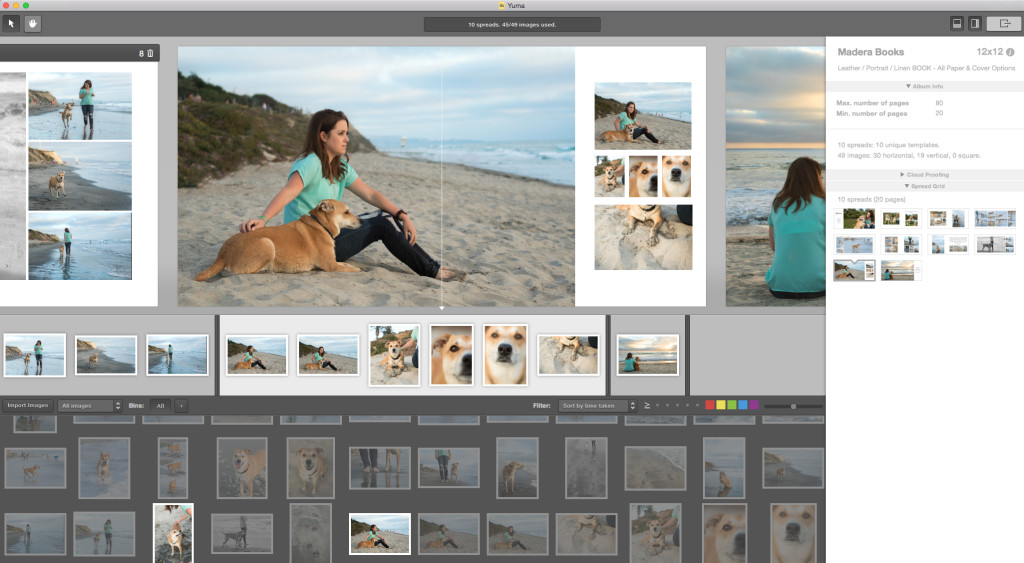The width and height of the screenshot is (1024, 563).
Task: Open fifth spread in Spread Grid
Action: (x=855, y=244)
